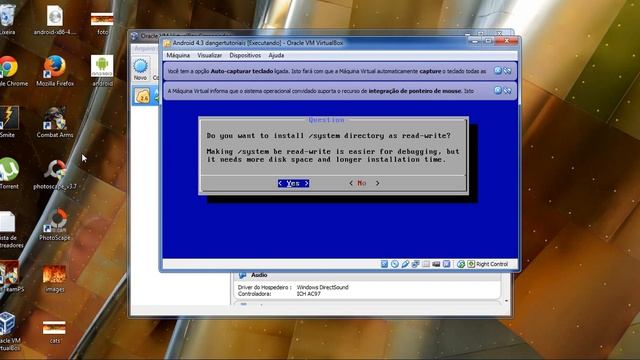Choose No in the Question dialog

click(x=364, y=183)
